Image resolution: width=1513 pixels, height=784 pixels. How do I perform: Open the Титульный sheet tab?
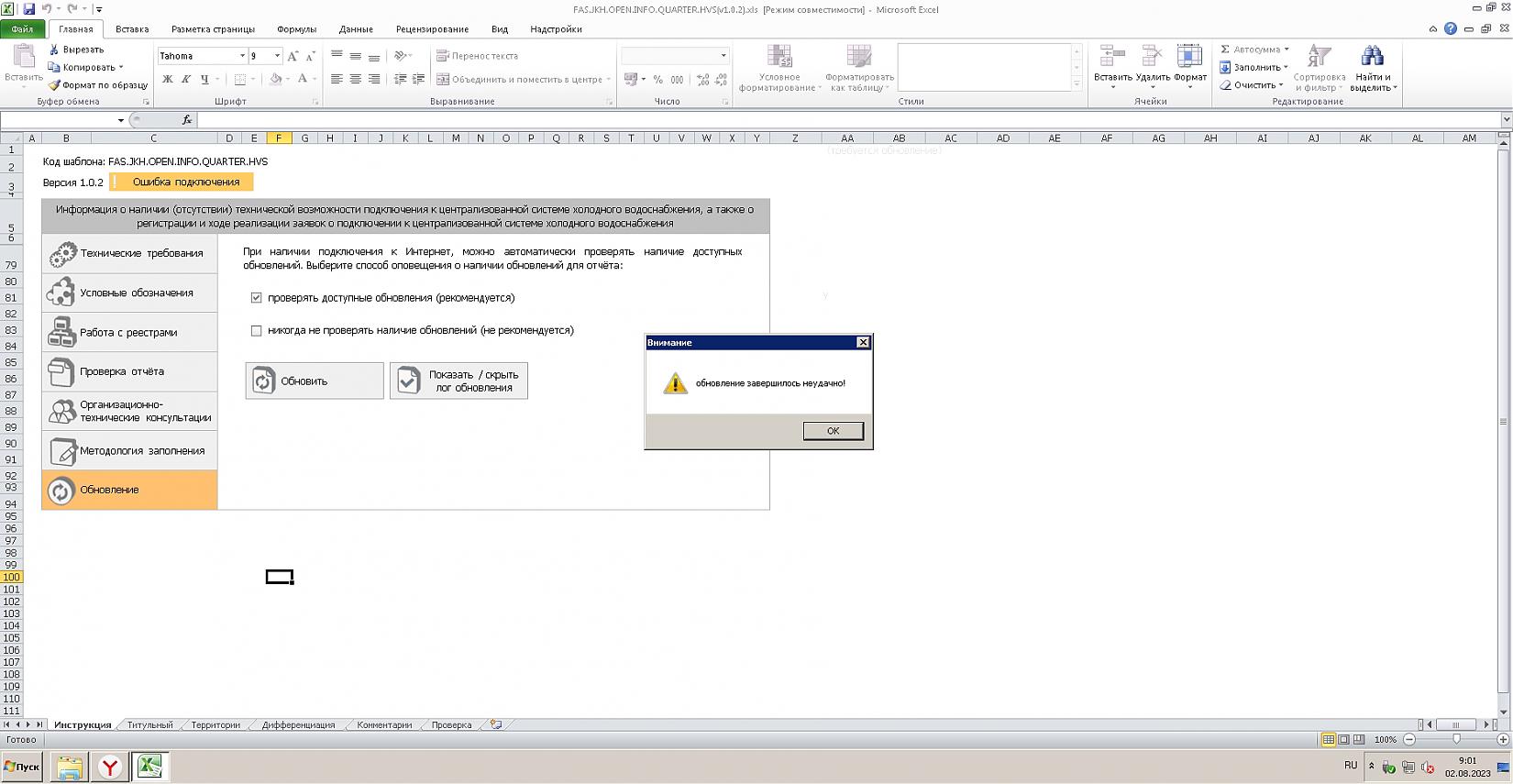[149, 725]
